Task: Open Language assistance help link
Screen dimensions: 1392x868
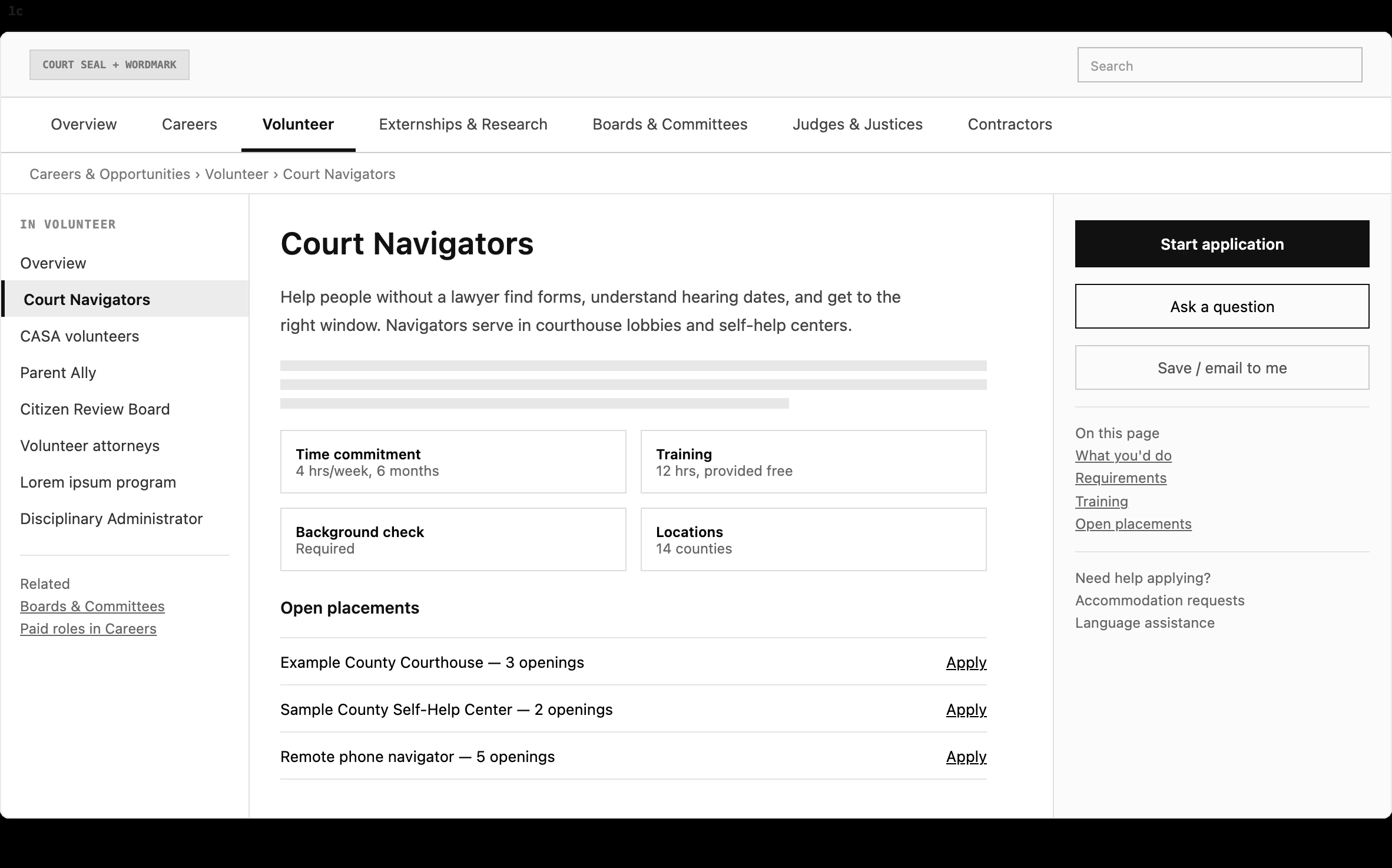Action: pyautogui.click(x=1145, y=623)
